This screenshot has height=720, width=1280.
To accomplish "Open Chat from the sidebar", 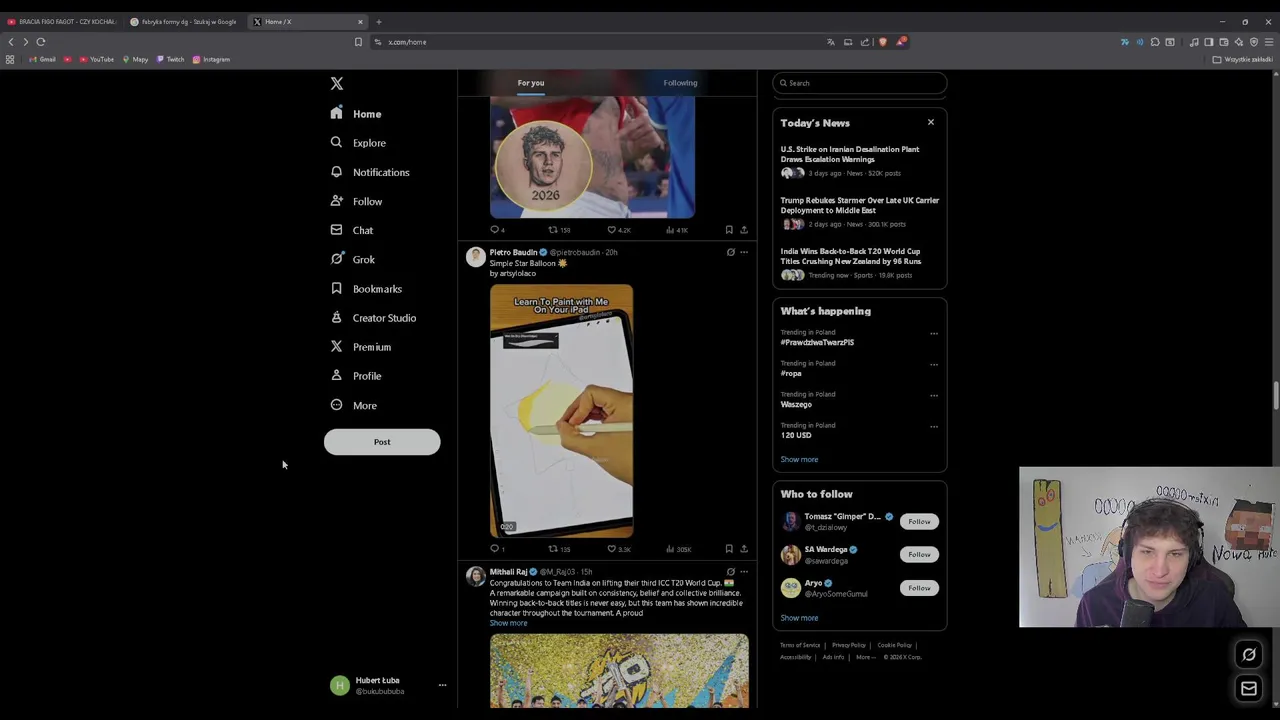I will click(352, 230).
